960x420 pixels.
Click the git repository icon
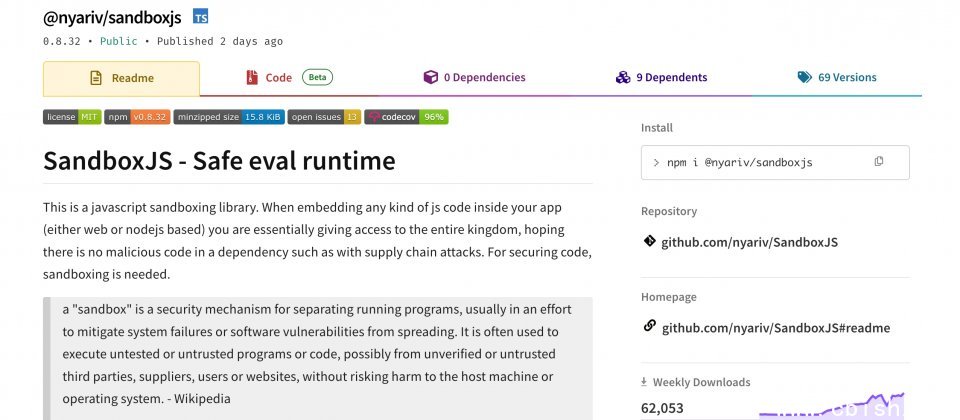(x=649, y=242)
